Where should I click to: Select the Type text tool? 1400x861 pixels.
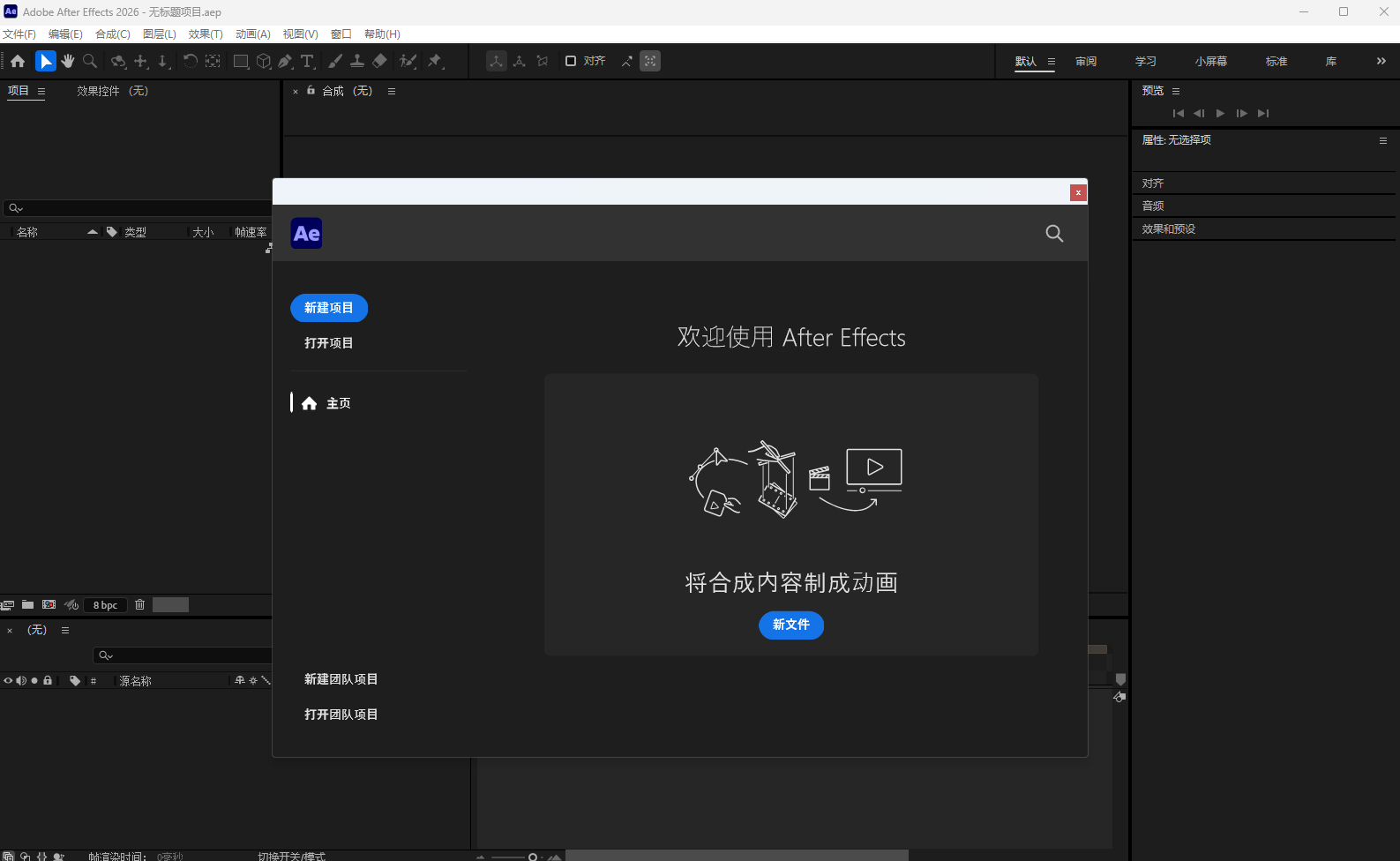click(307, 61)
